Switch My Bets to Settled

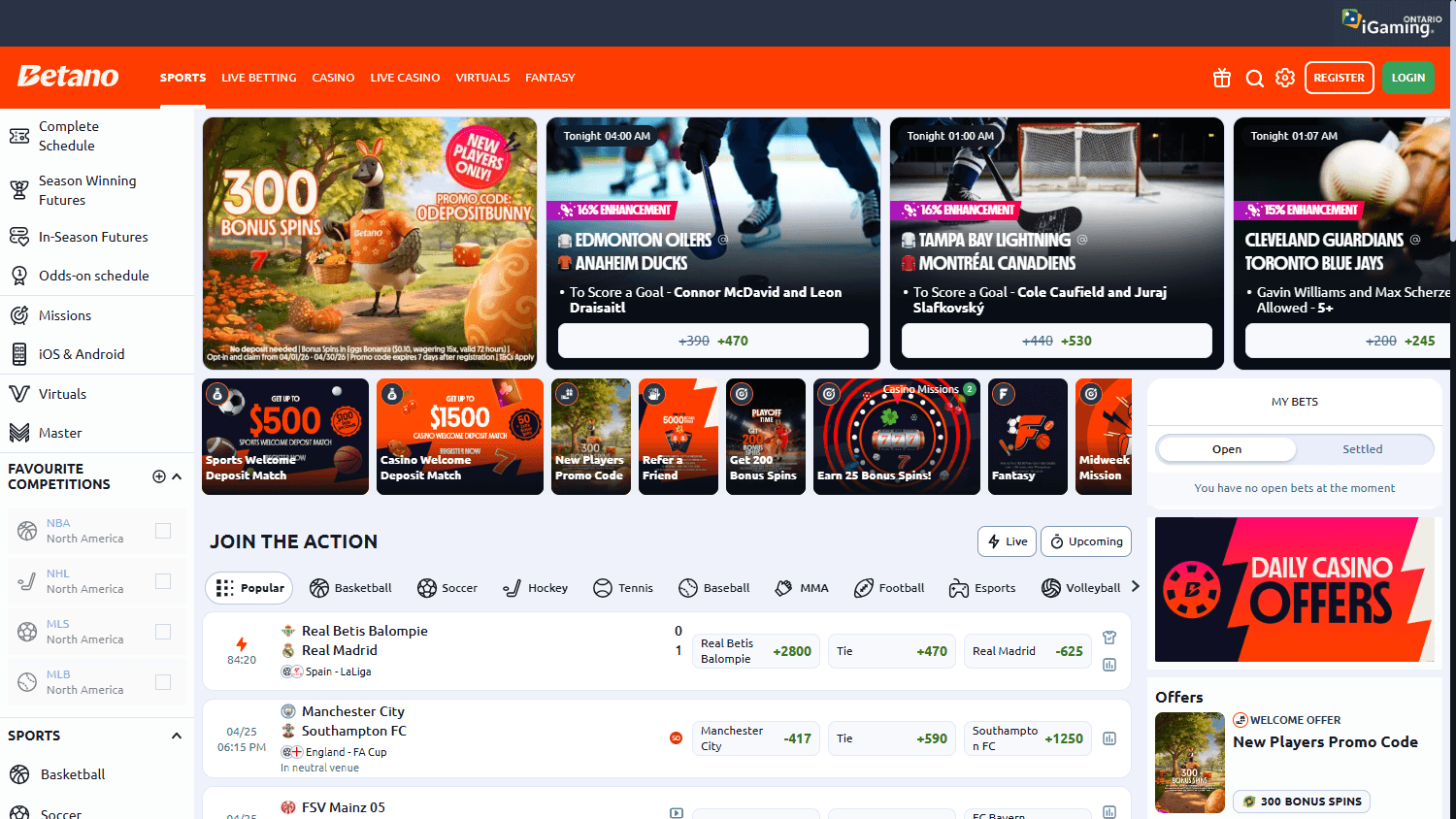pyautogui.click(x=1362, y=448)
